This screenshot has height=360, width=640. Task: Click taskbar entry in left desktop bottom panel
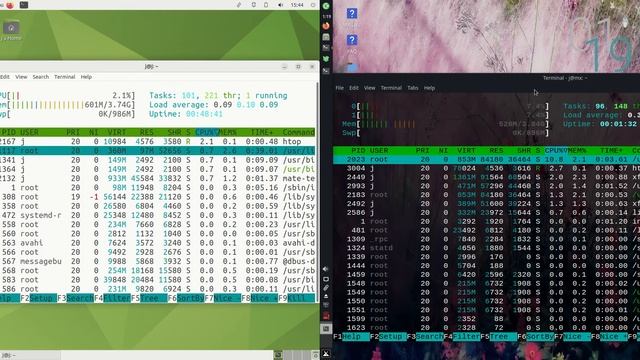pyautogui.click(x=30, y=355)
